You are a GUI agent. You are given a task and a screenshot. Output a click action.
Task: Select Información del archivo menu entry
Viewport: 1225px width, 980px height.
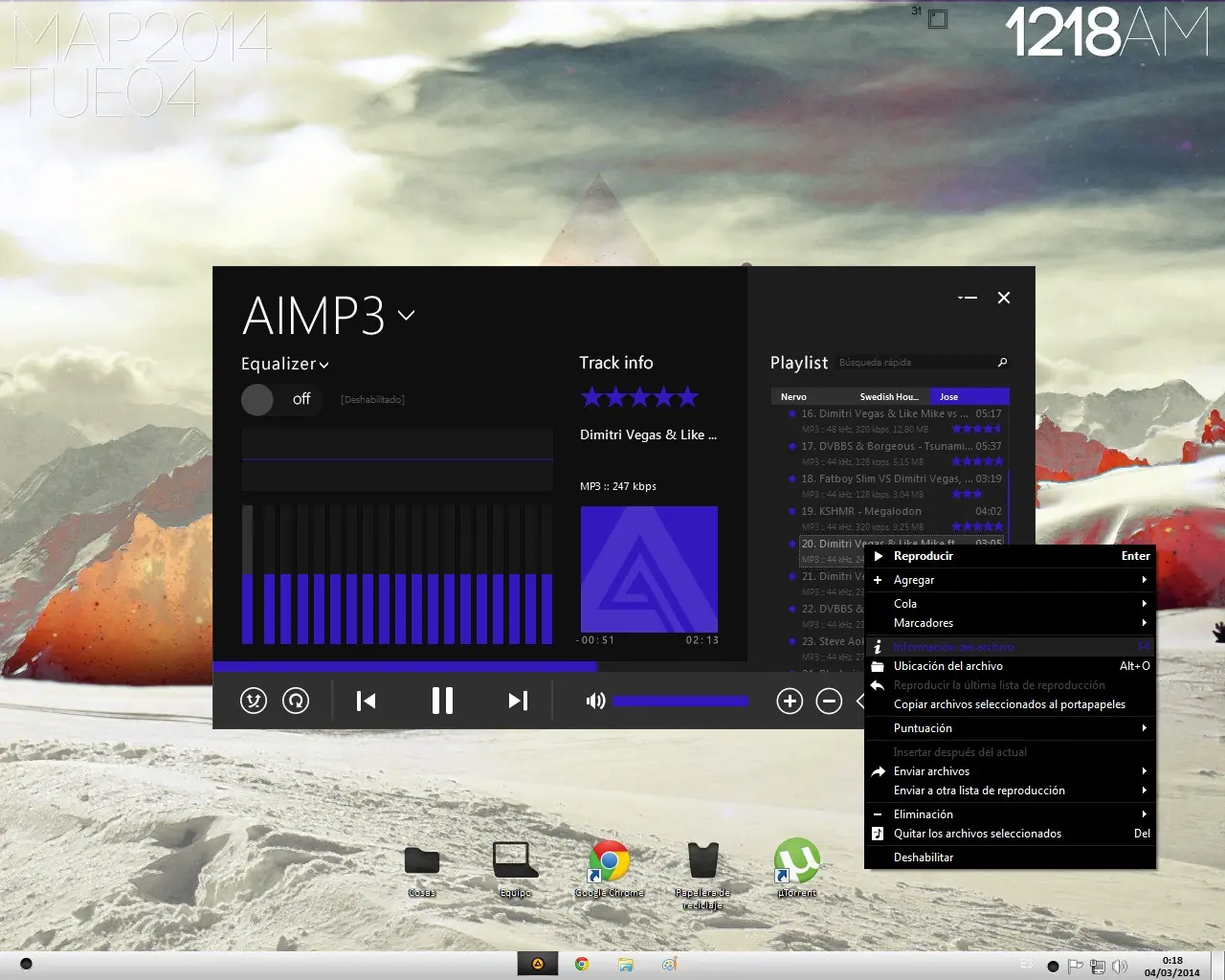pyautogui.click(x=1011, y=647)
